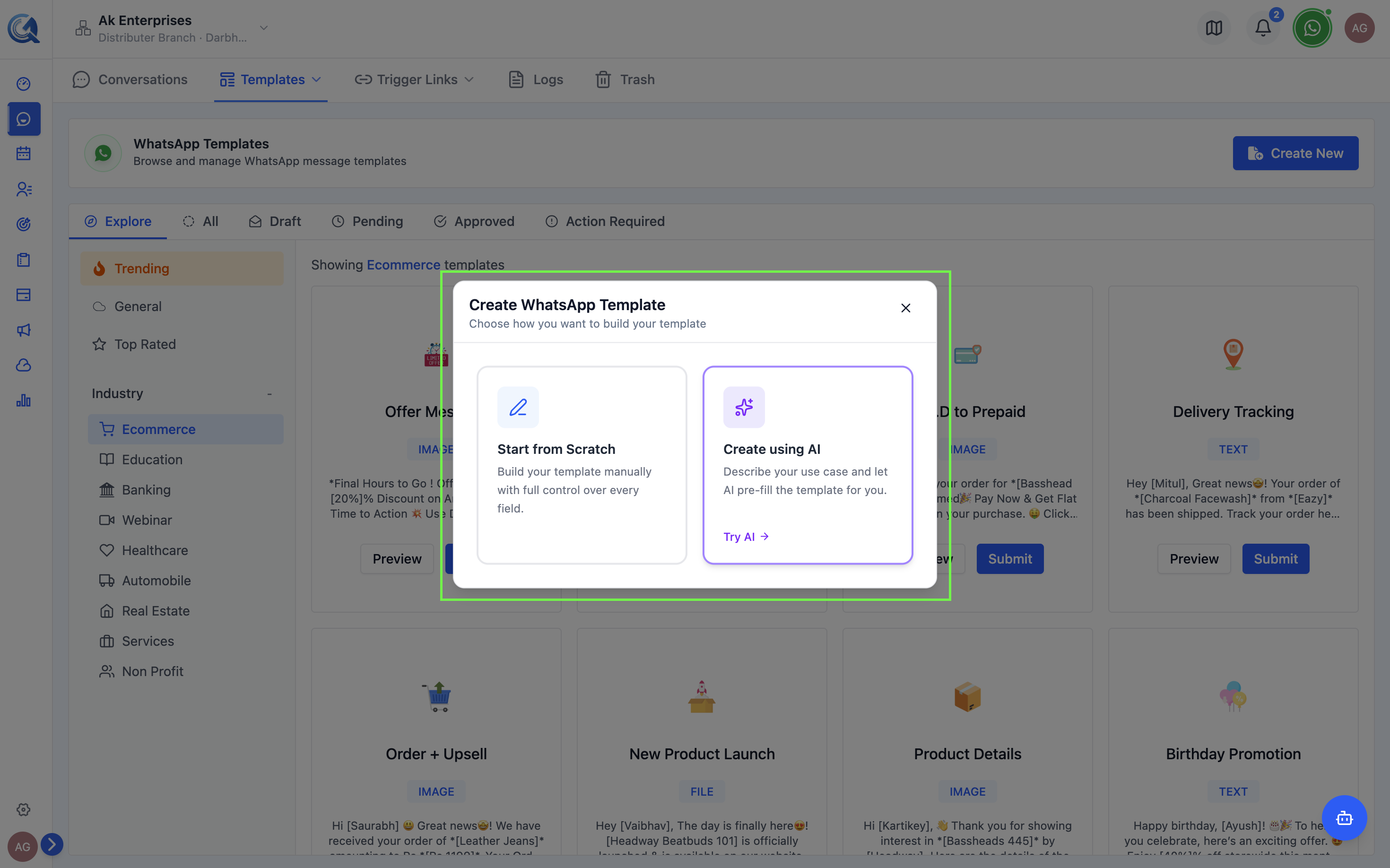Select the Banking industry
Image resolution: width=1390 pixels, height=868 pixels.
click(185, 490)
